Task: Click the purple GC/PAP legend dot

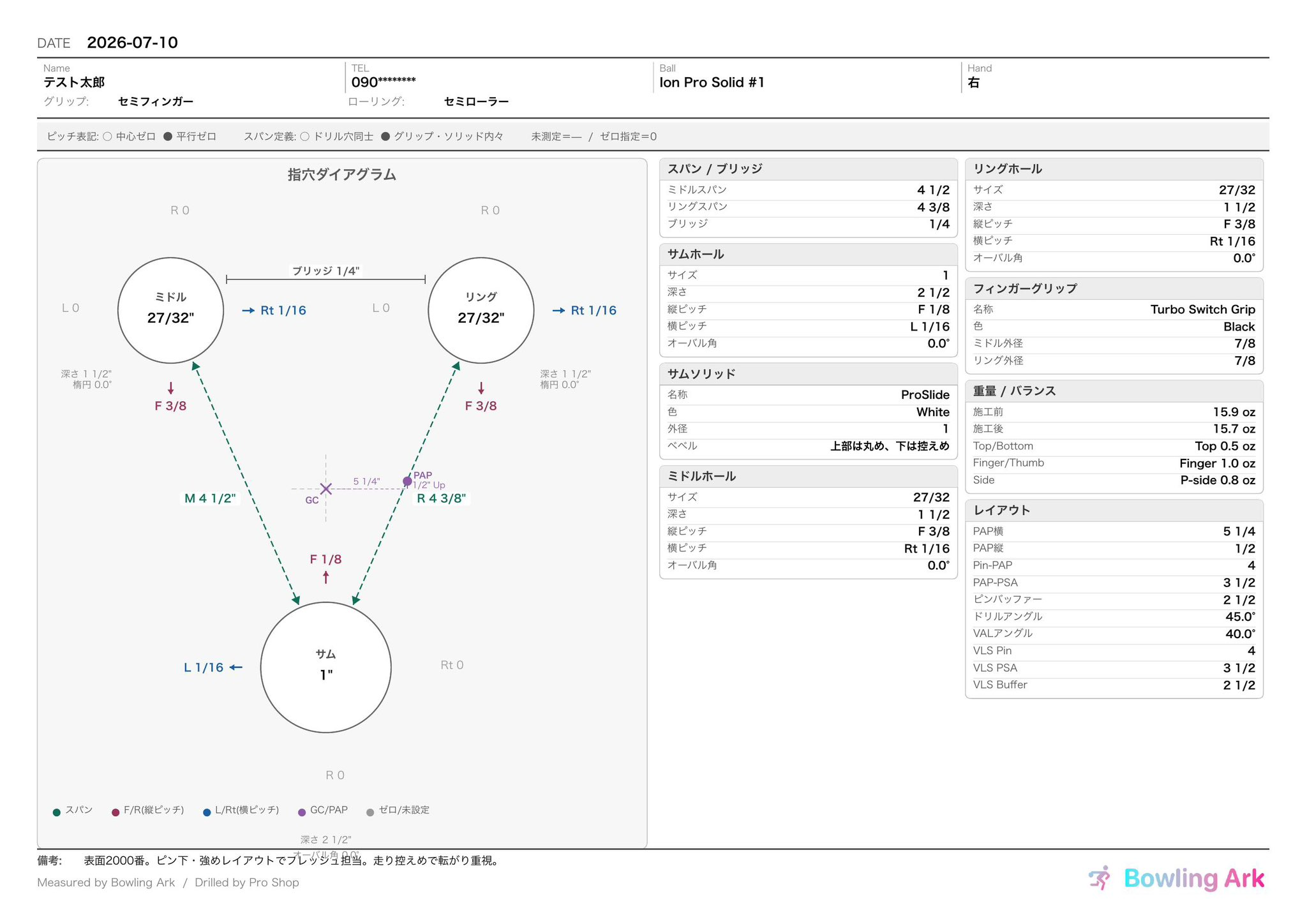Action: [x=302, y=812]
